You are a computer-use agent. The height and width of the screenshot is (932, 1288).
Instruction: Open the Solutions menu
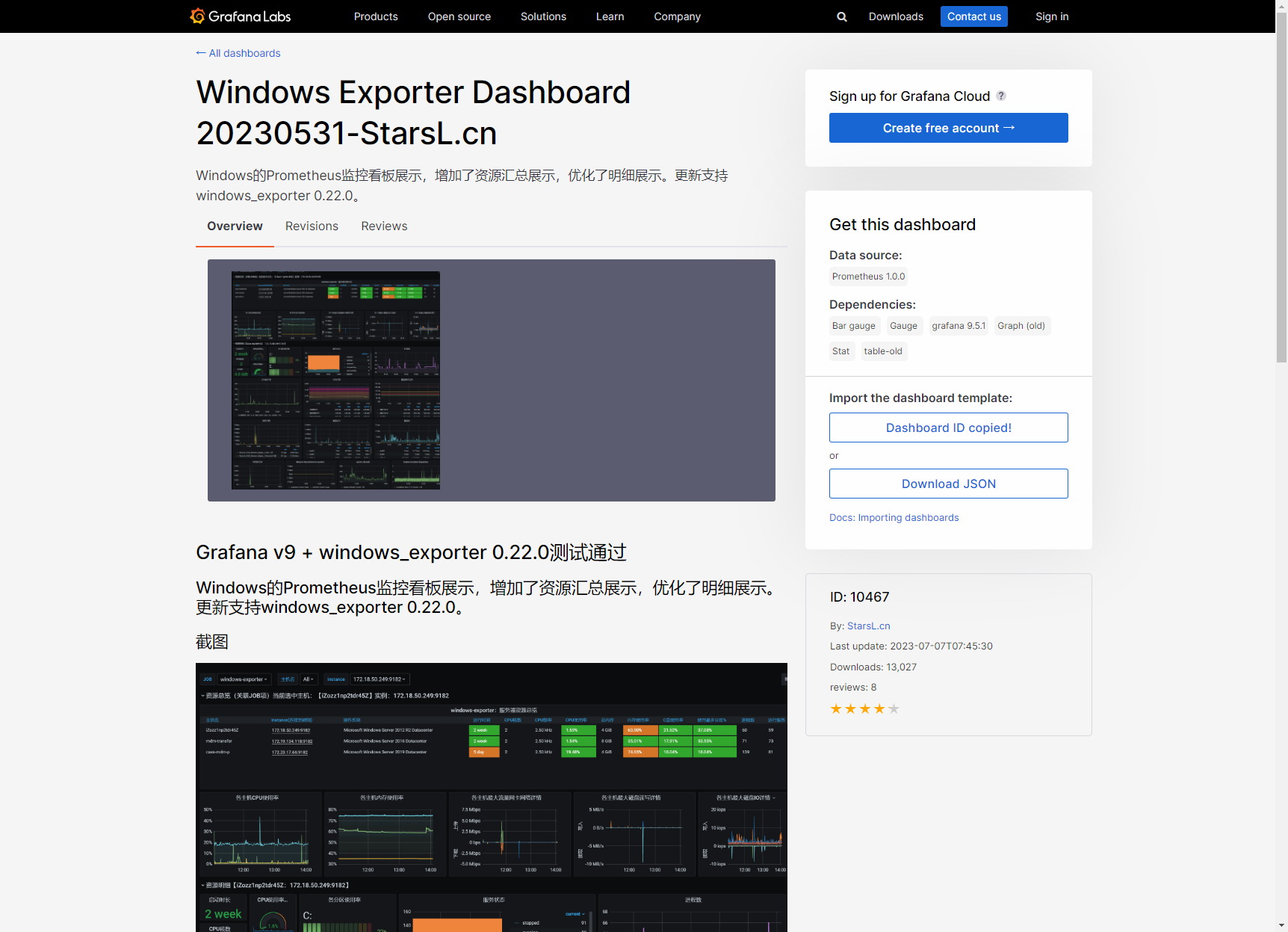coord(543,16)
